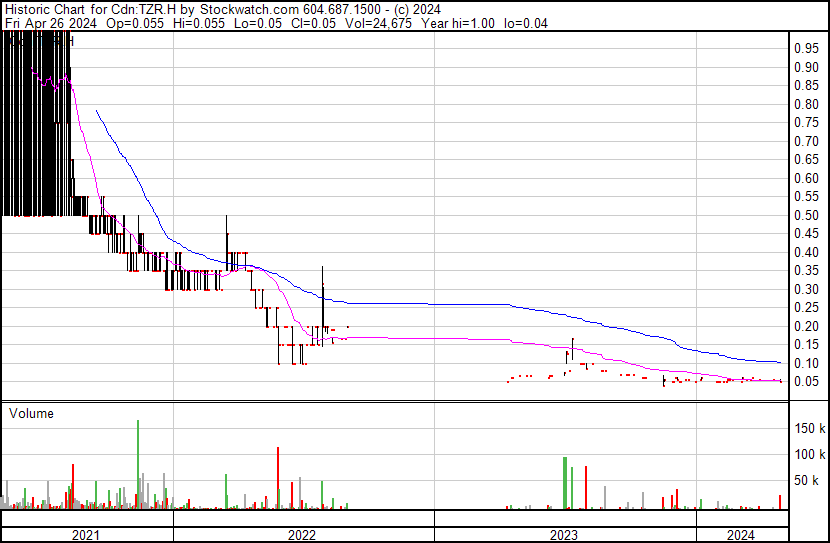The height and width of the screenshot is (543, 830).
Task: Click the 2022 year label on time axis
Action: pyautogui.click(x=302, y=535)
